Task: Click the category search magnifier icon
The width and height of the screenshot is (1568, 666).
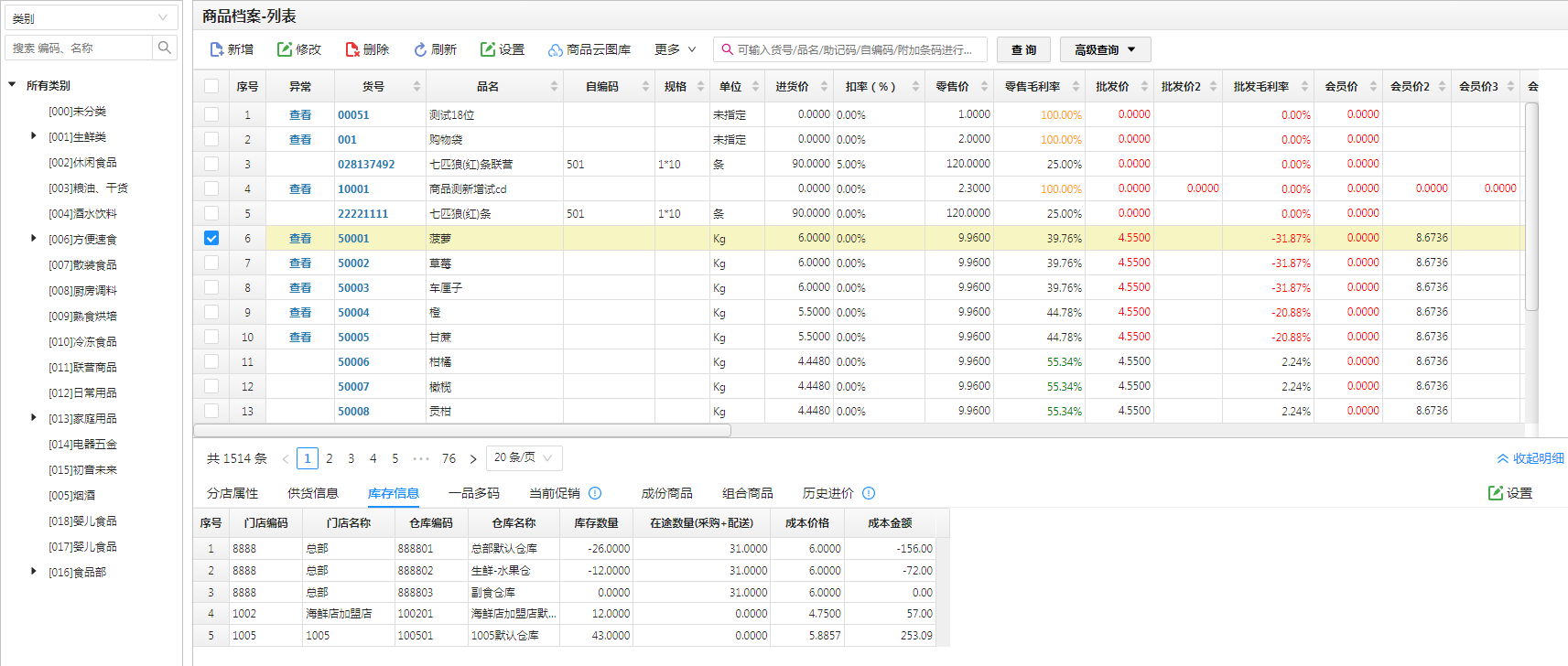Action: tap(165, 48)
